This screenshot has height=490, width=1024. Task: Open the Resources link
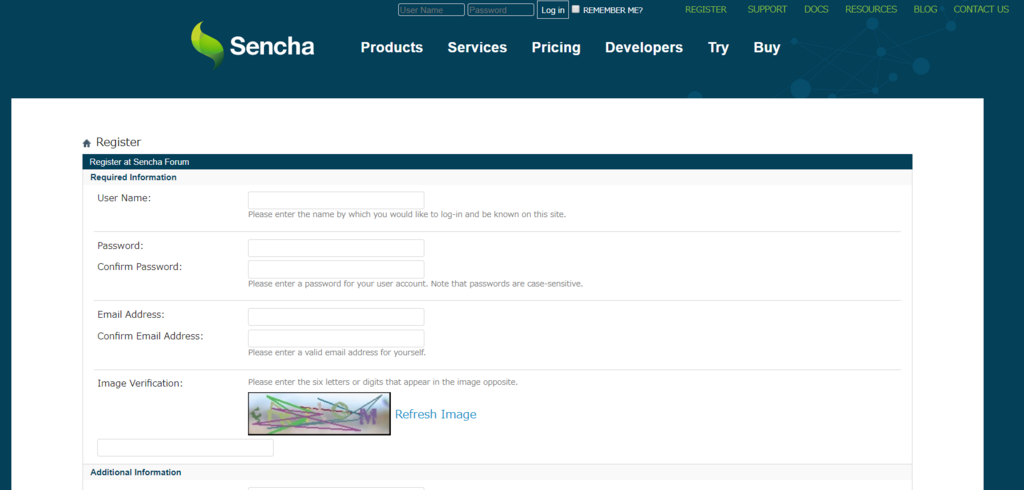coord(871,10)
